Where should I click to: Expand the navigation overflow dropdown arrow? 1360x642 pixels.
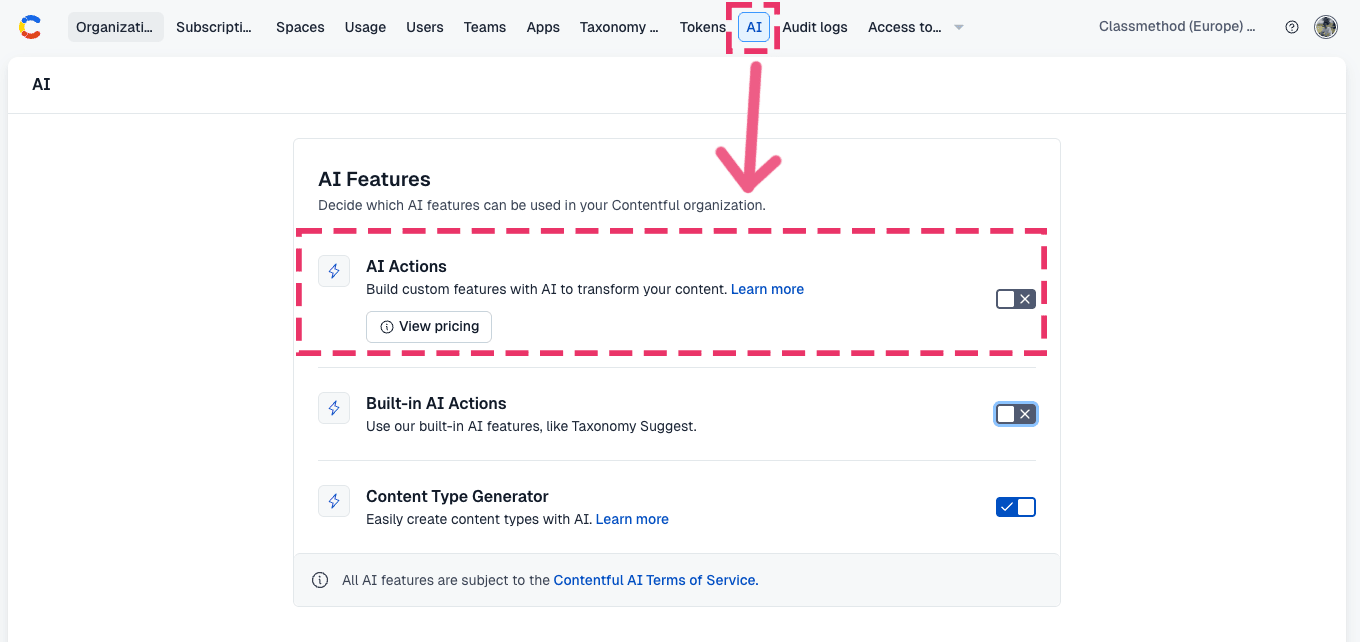point(959,27)
